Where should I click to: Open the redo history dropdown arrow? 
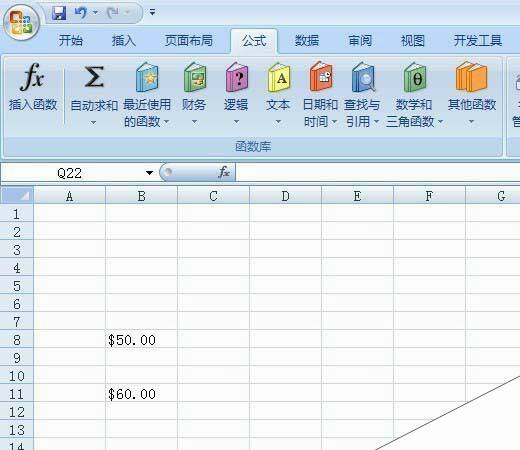[127, 13]
